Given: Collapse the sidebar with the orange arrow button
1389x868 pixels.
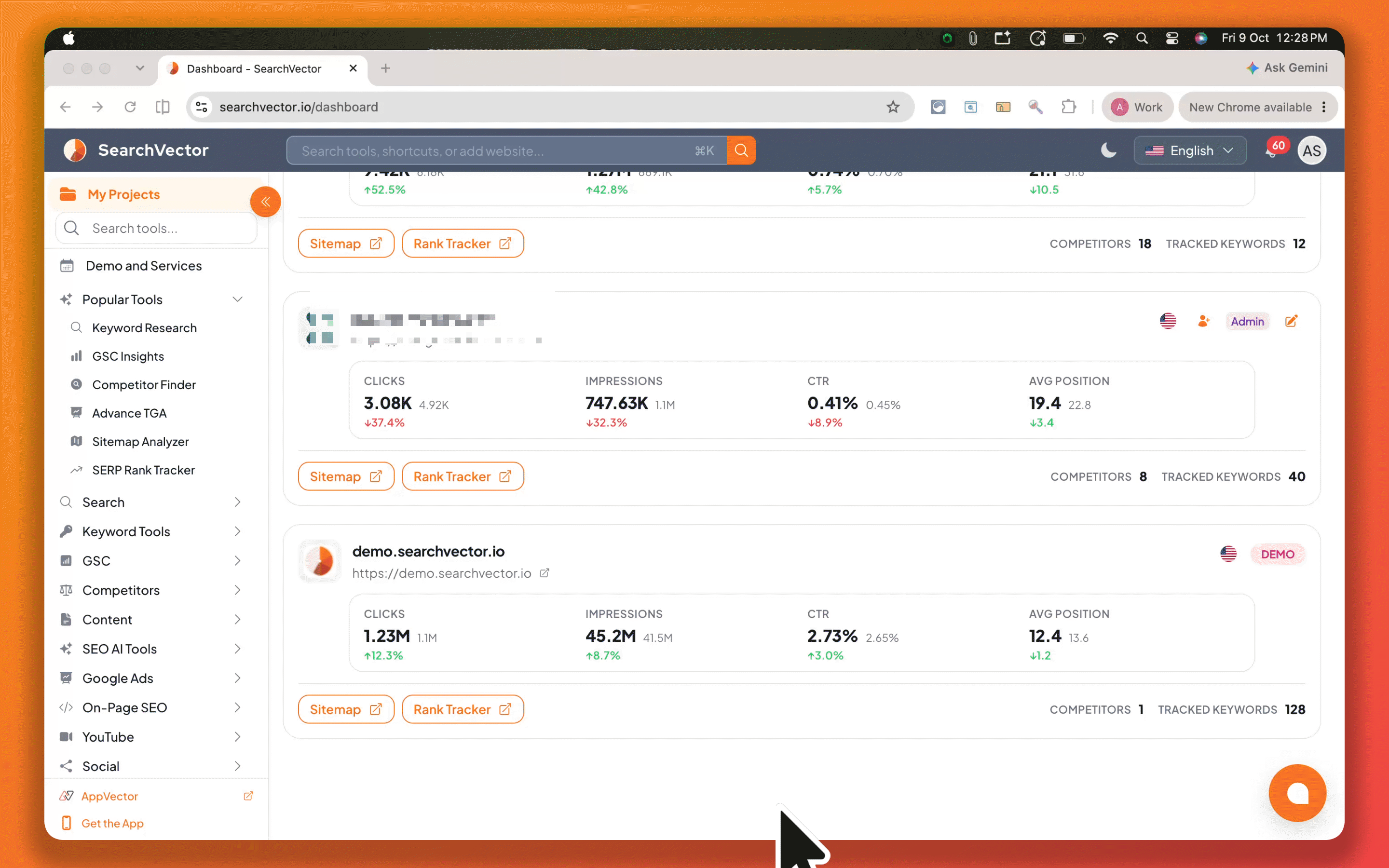Looking at the screenshot, I should coord(265,202).
